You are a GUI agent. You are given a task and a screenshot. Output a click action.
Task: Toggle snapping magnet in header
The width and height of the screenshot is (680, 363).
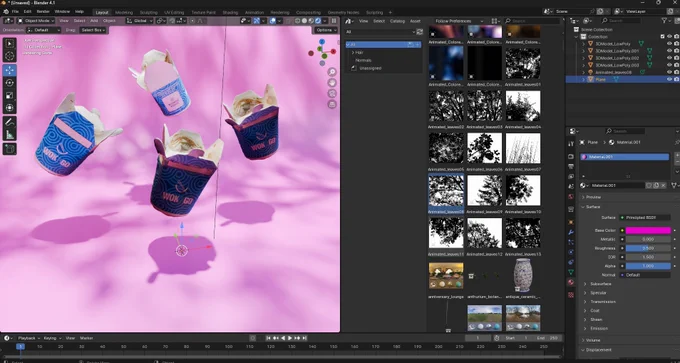(172, 20)
